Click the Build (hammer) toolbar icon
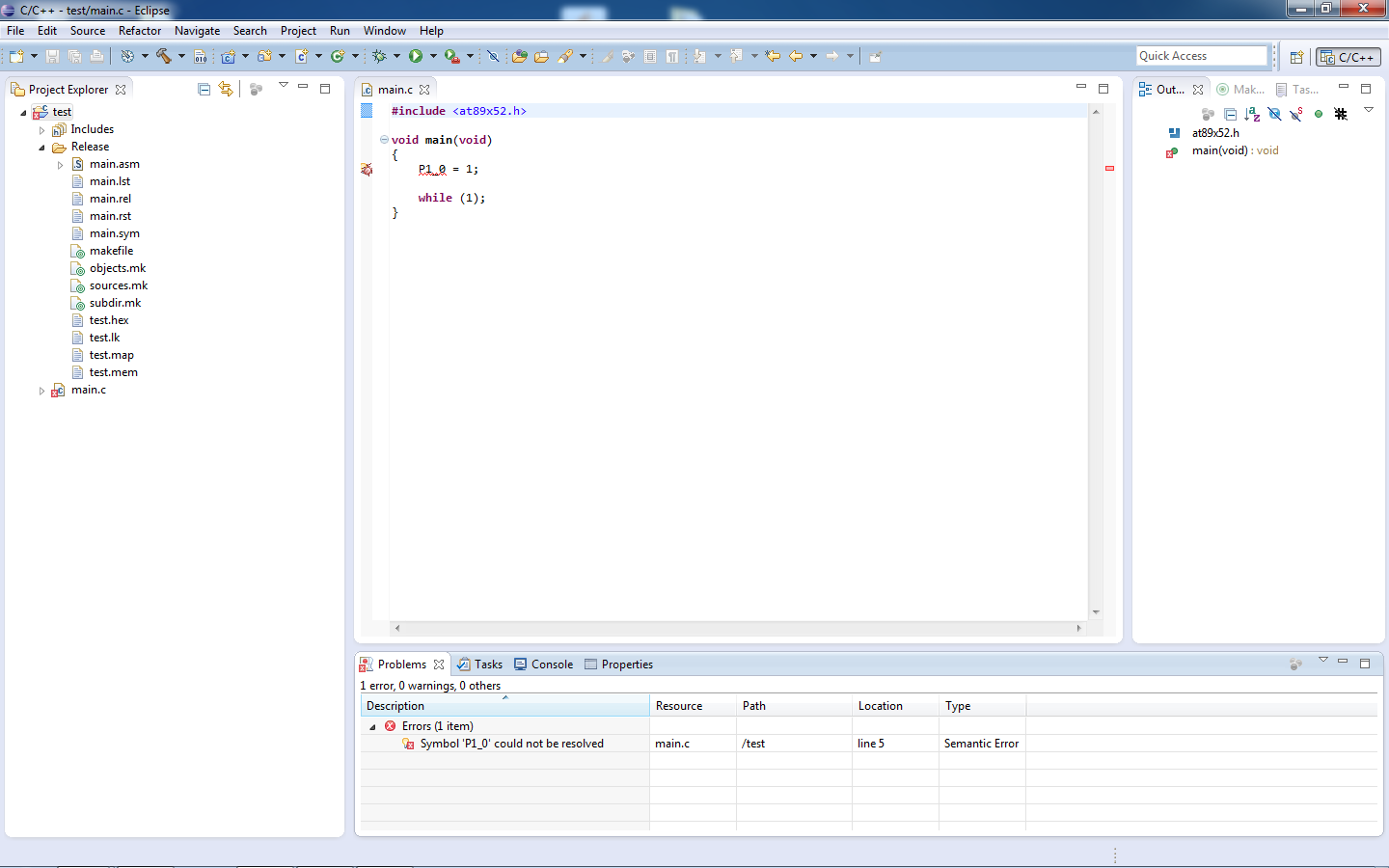Viewport: 1389px width, 868px height. click(x=163, y=57)
